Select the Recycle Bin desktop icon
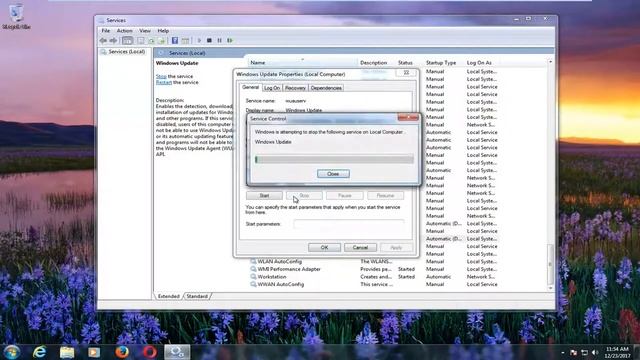This screenshot has height=360, width=640. [x=16, y=17]
